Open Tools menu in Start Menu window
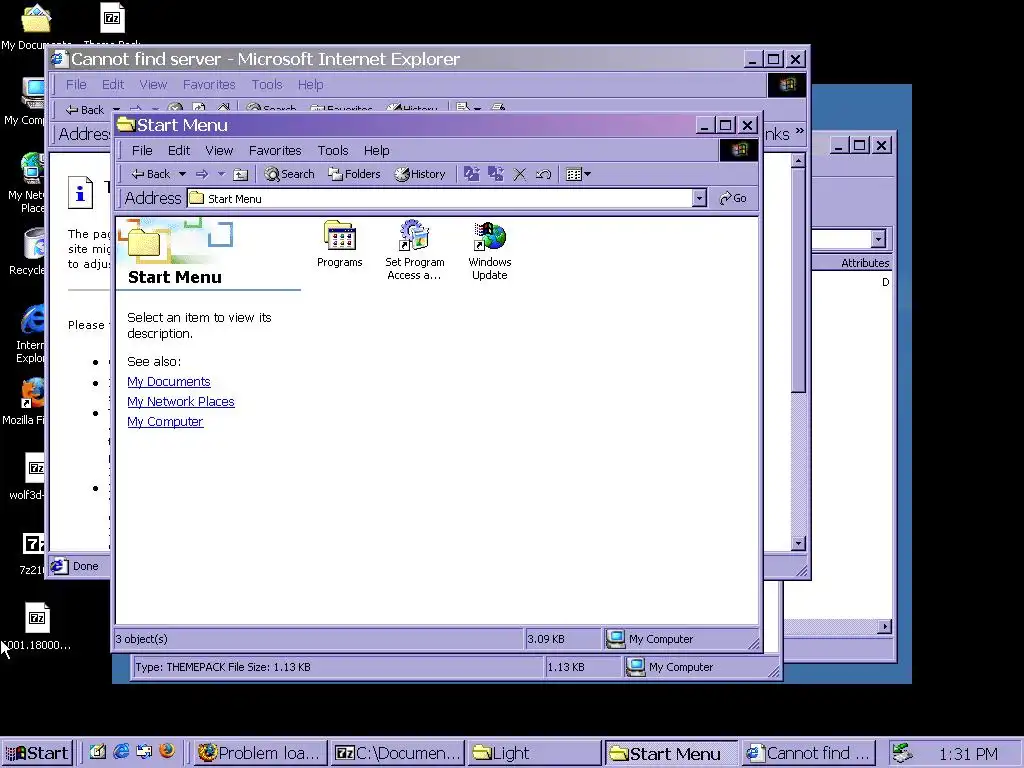The image size is (1024, 768). (x=332, y=150)
